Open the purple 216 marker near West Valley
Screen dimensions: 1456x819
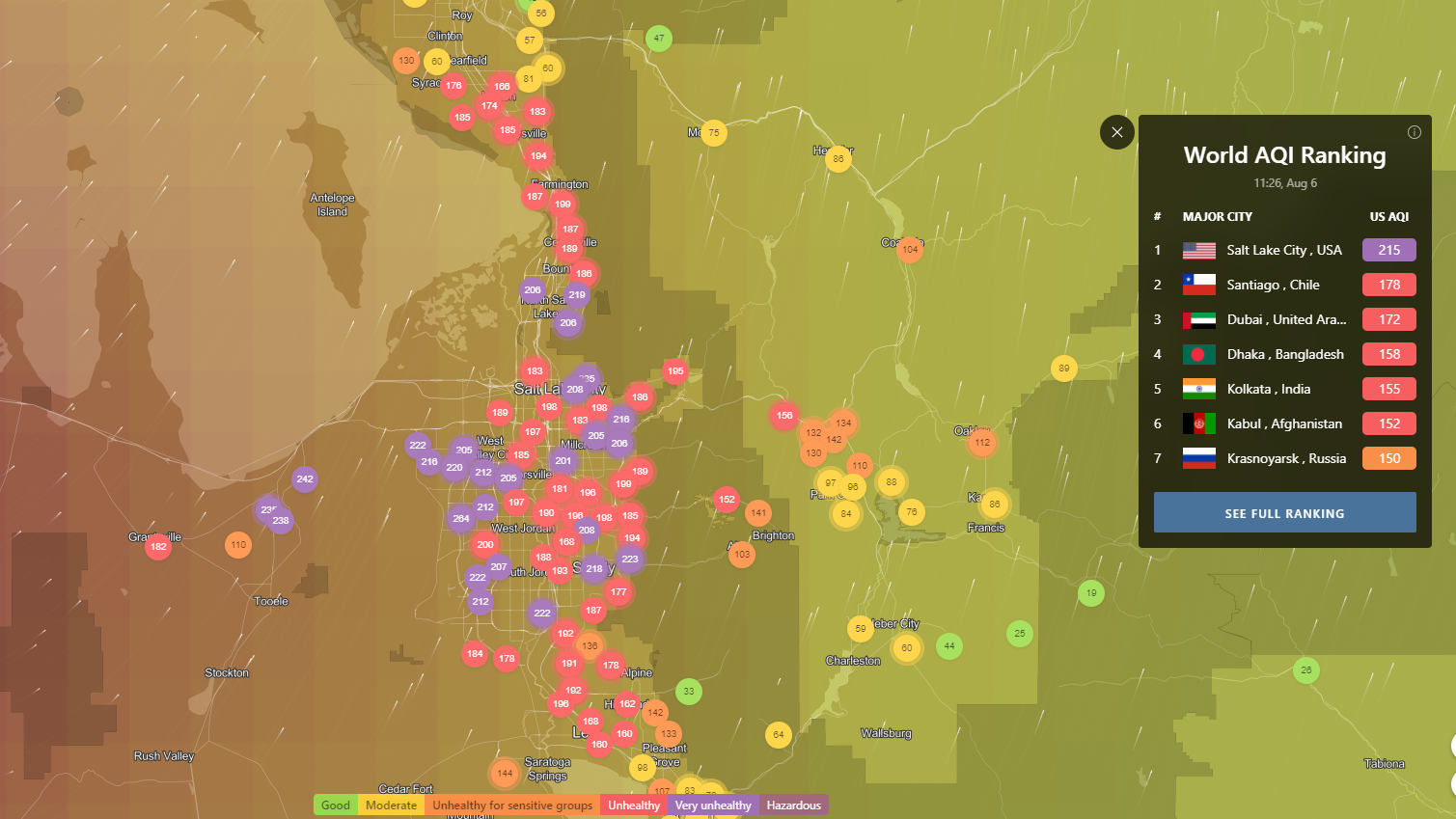tap(429, 462)
